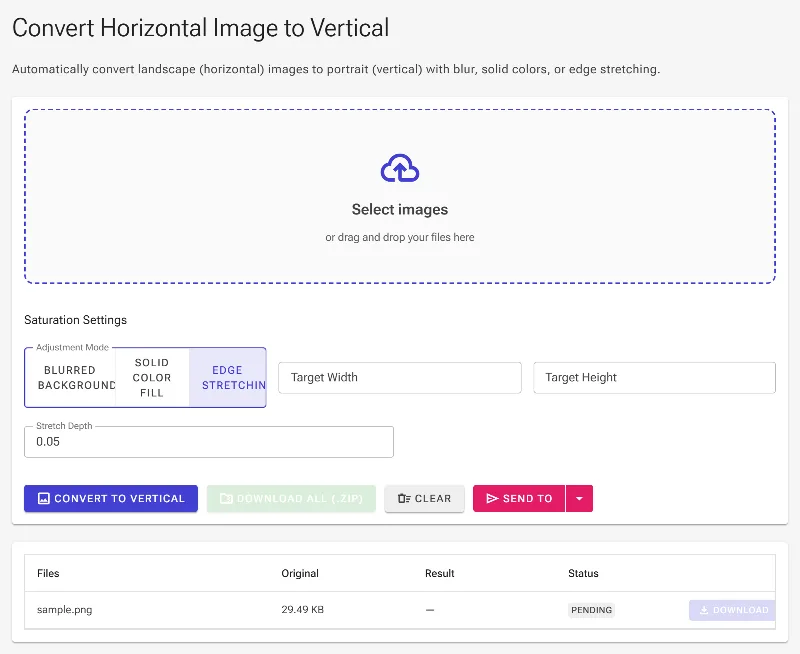Select Edge Stretching adjustment mode
Screen dimensions: 800x654
[228, 378]
